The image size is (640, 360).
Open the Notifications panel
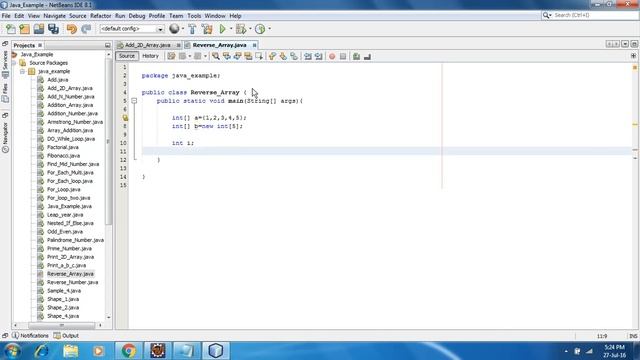click(30, 336)
